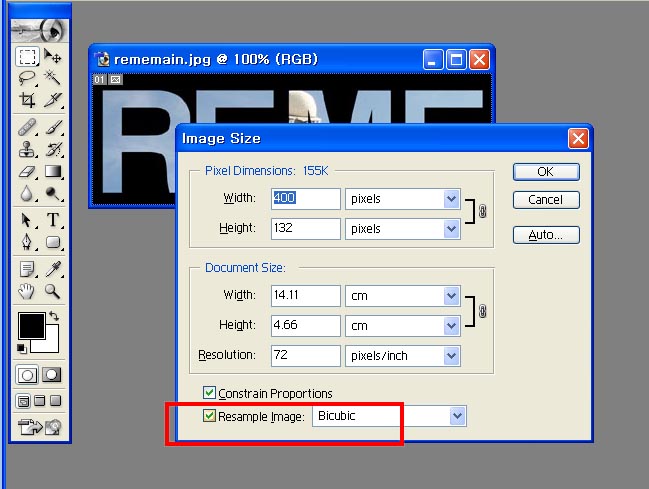The image size is (649, 489).
Task: Click document Height field showing 4.66
Action: [306, 325]
